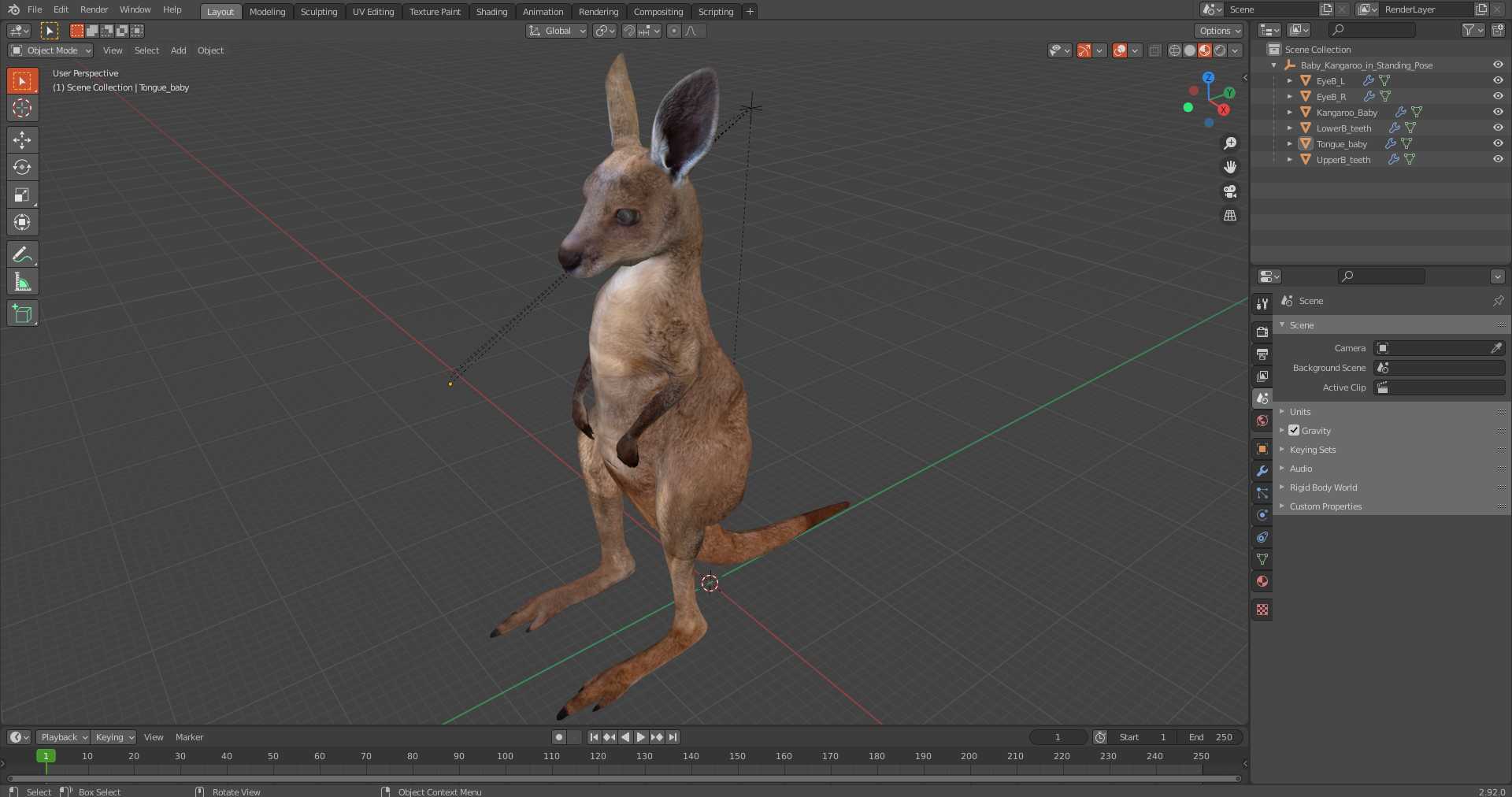
Task: Hide Kangaroo_Baby object in outliner
Action: [1498, 112]
